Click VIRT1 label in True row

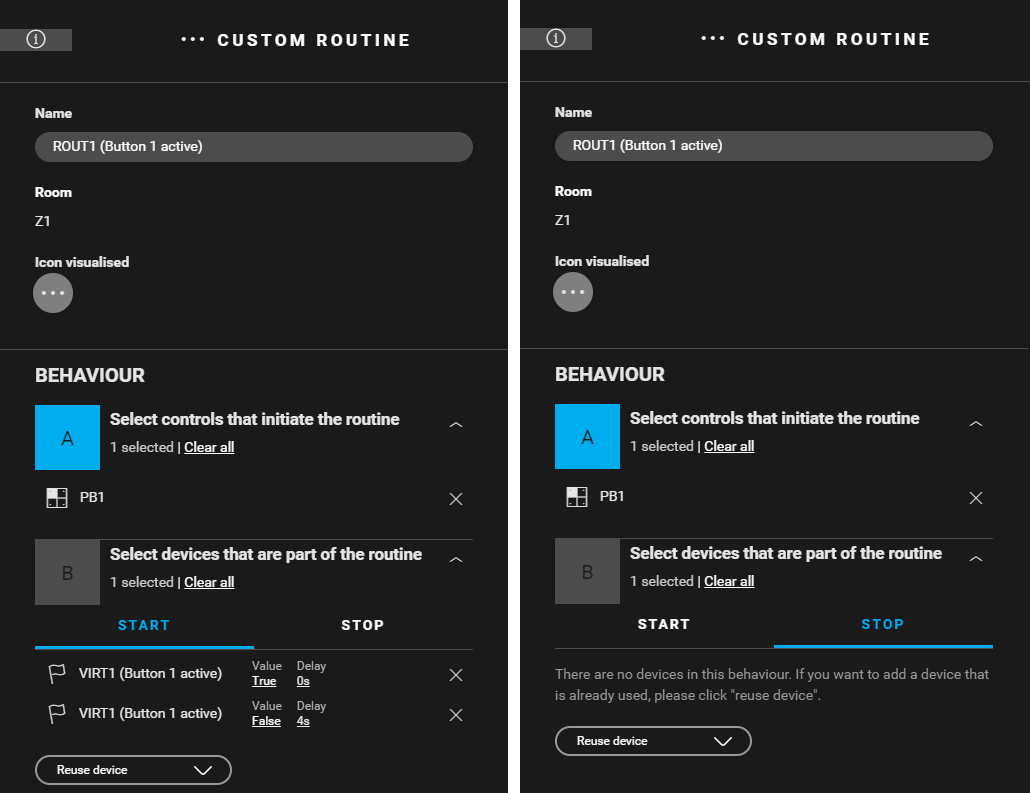[150, 673]
